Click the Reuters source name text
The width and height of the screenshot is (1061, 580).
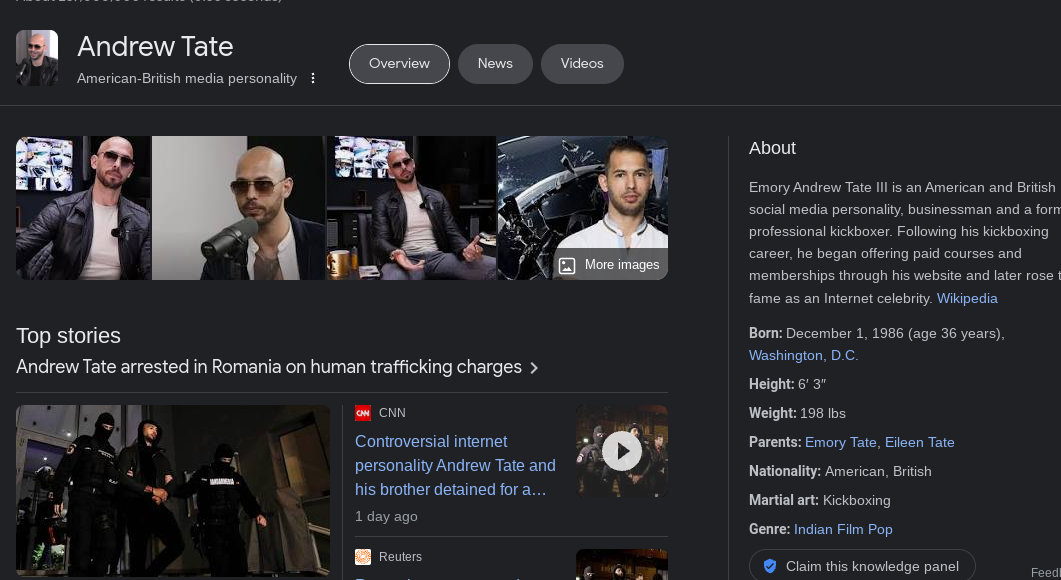[x=401, y=557]
